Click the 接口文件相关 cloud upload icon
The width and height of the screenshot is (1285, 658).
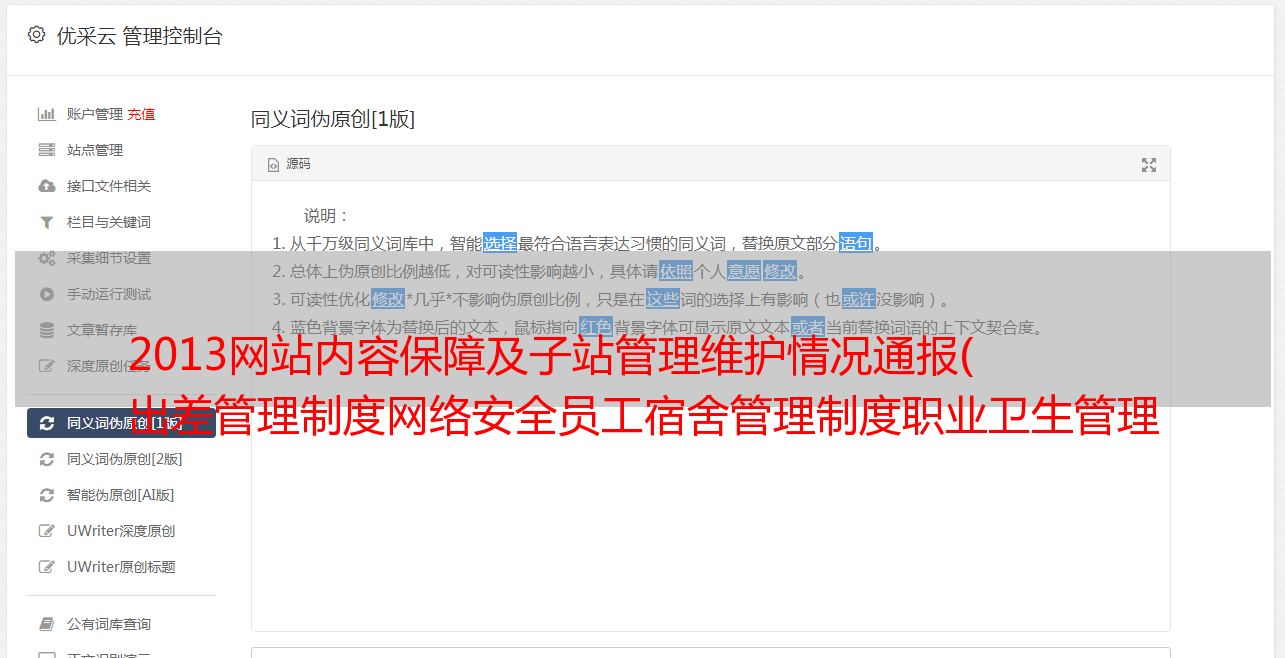pos(46,186)
